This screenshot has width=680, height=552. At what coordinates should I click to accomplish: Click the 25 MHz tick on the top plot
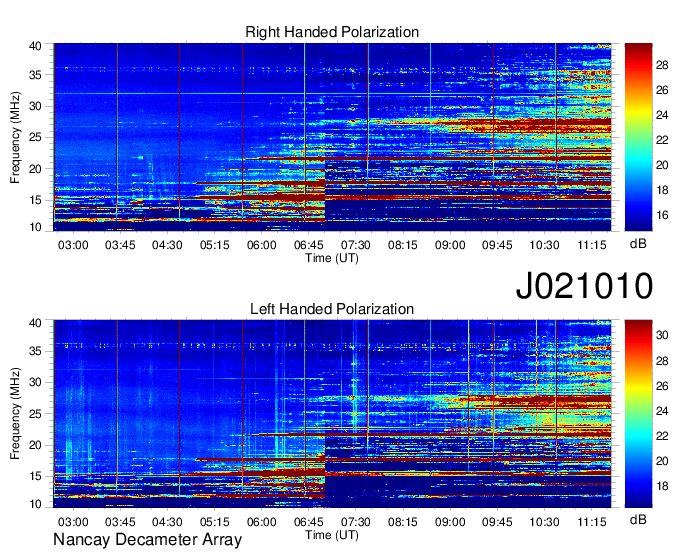[36, 137]
